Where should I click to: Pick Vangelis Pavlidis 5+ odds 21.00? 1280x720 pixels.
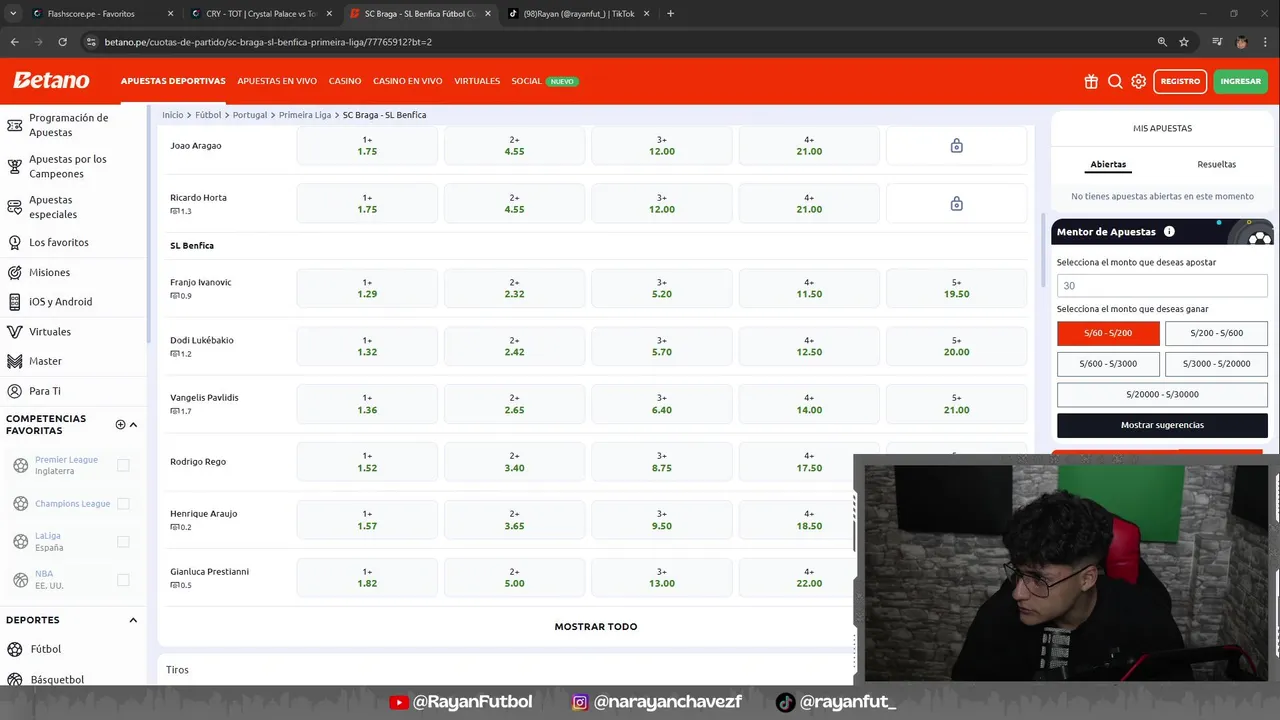pos(956,404)
